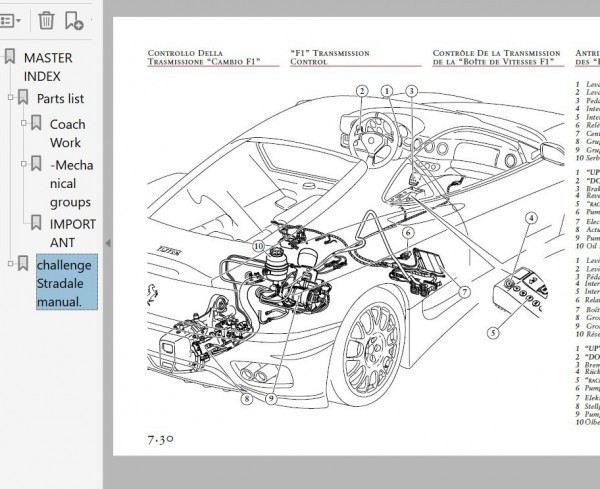Click callout number 4 in diagram
Viewport: 600px width, 489px height.
531,218
